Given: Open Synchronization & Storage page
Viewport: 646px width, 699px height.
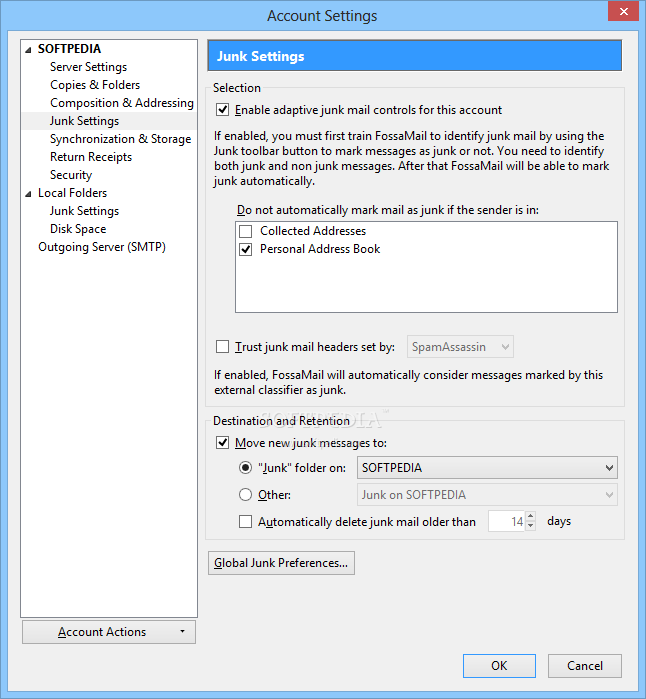Looking at the screenshot, I should point(120,139).
